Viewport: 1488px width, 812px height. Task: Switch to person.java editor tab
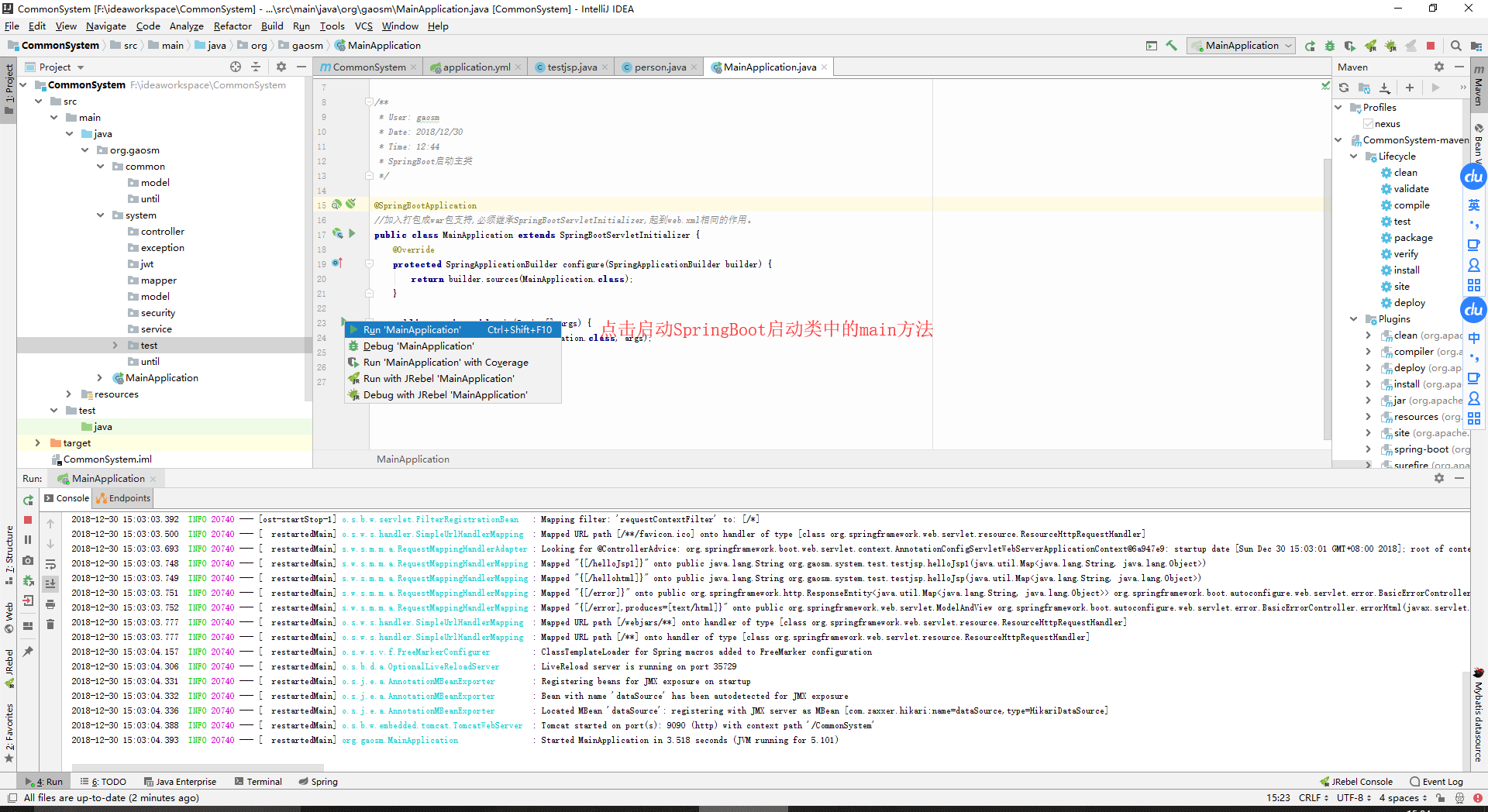[660, 67]
